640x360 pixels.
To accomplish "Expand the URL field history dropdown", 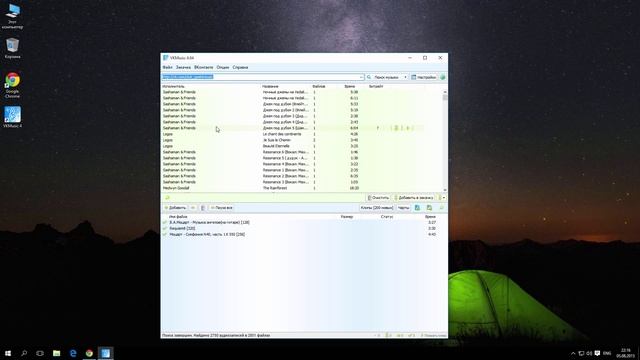I will pos(361,77).
